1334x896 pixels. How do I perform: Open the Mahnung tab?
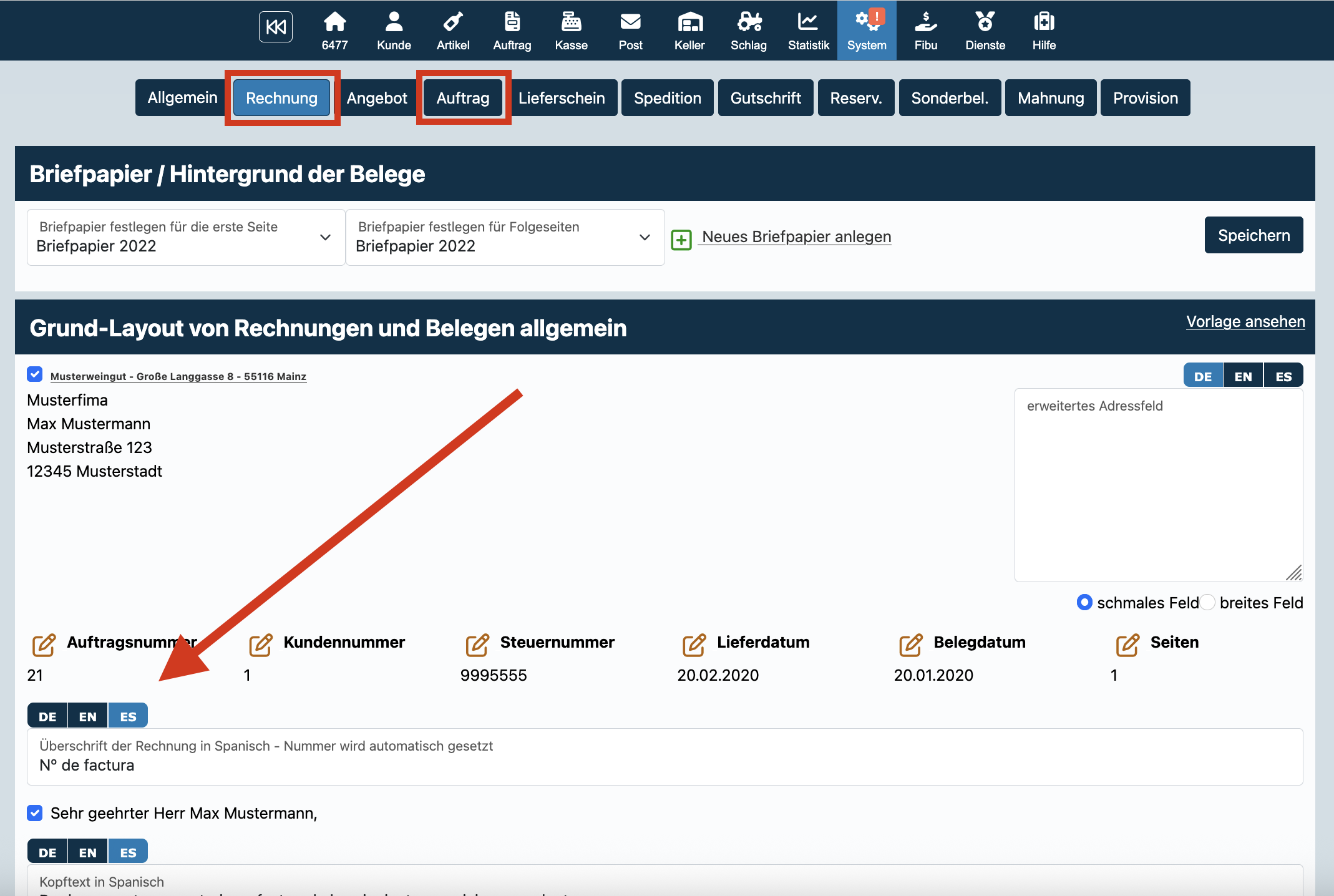pos(1050,98)
